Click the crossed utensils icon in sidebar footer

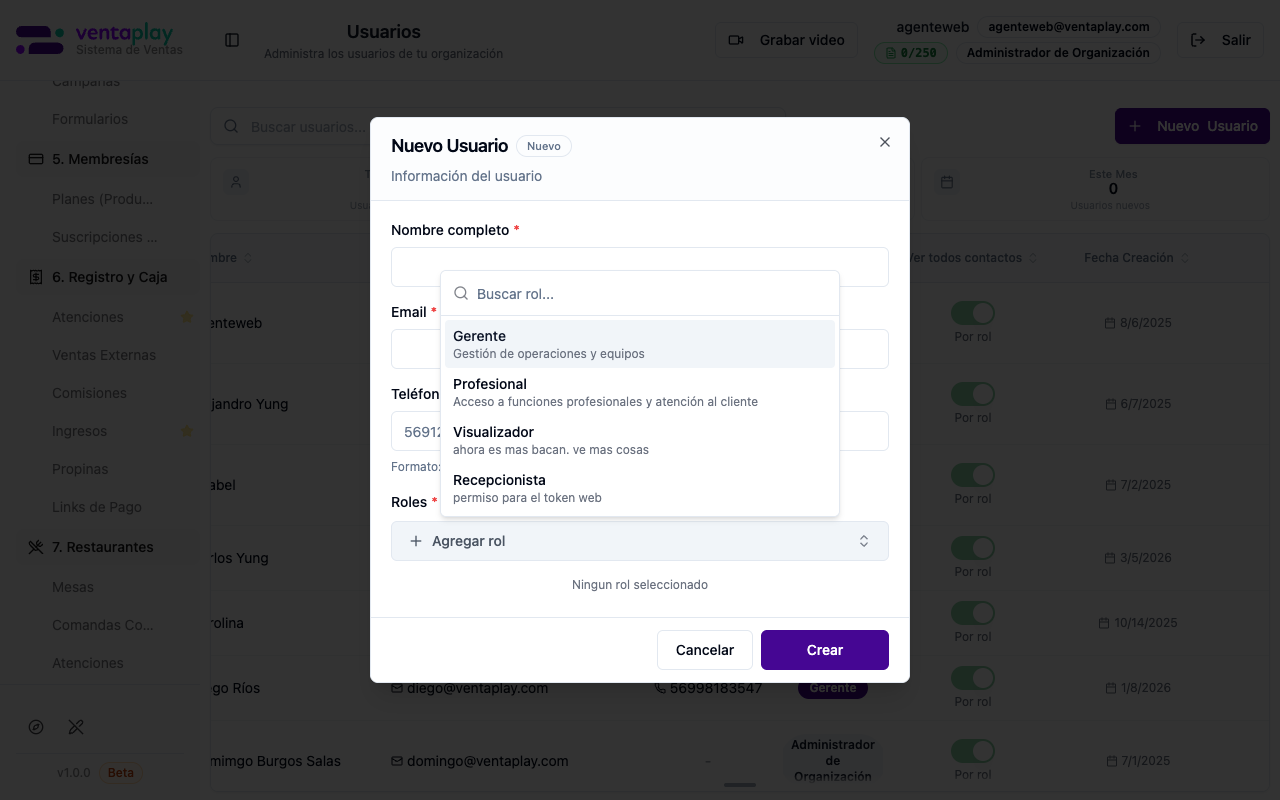76,727
